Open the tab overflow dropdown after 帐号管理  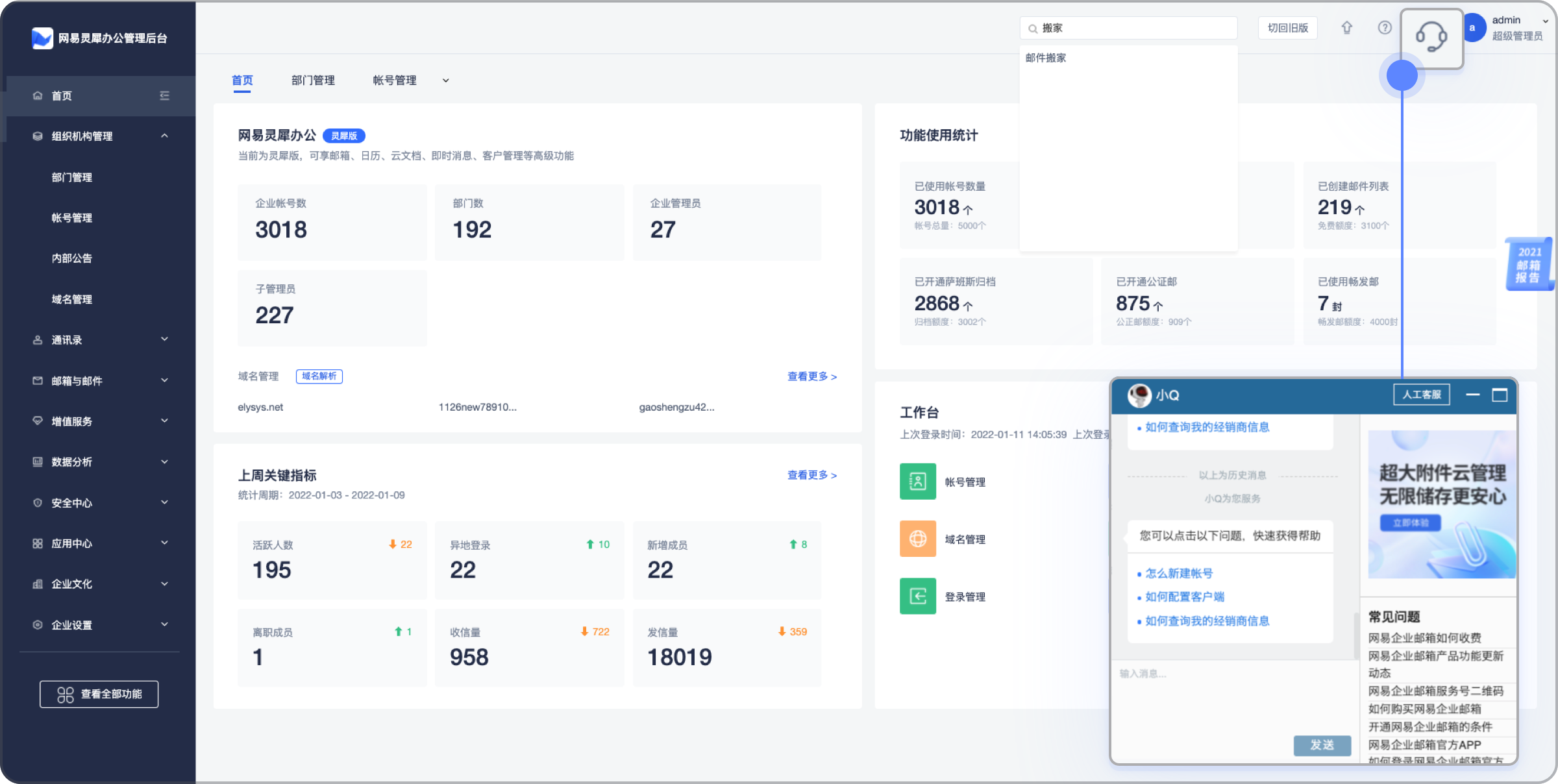[x=446, y=80]
